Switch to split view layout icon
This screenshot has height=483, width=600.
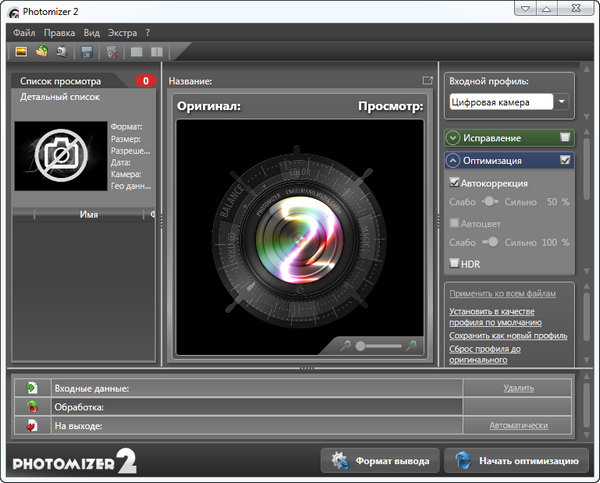(x=157, y=52)
